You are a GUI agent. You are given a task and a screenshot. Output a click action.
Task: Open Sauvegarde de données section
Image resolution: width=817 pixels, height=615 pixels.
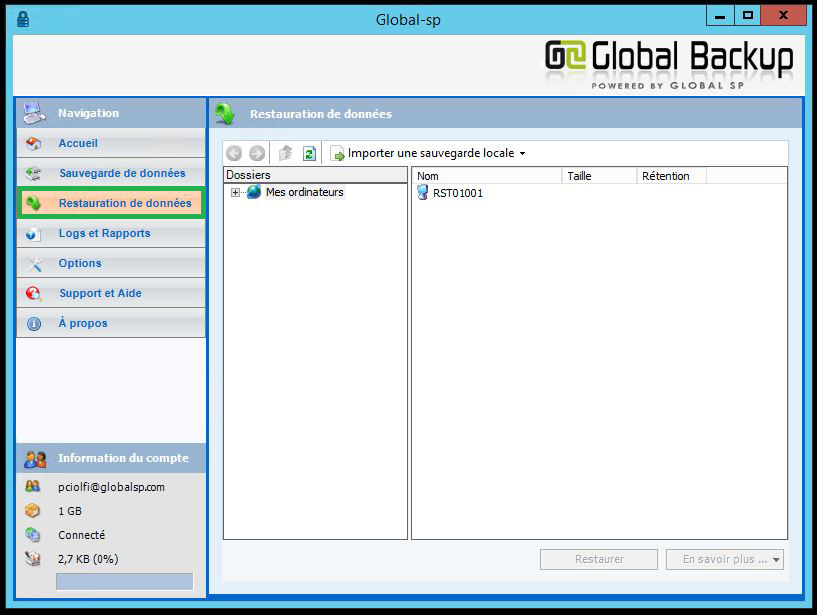point(111,173)
